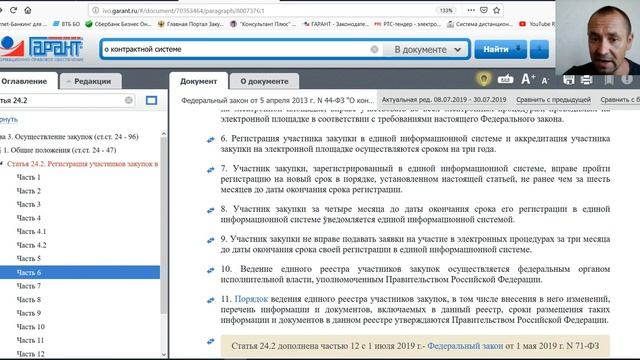Click 'Актуальная ред. 08.07.2019 - 30.07.2019' label

[444, 100]
